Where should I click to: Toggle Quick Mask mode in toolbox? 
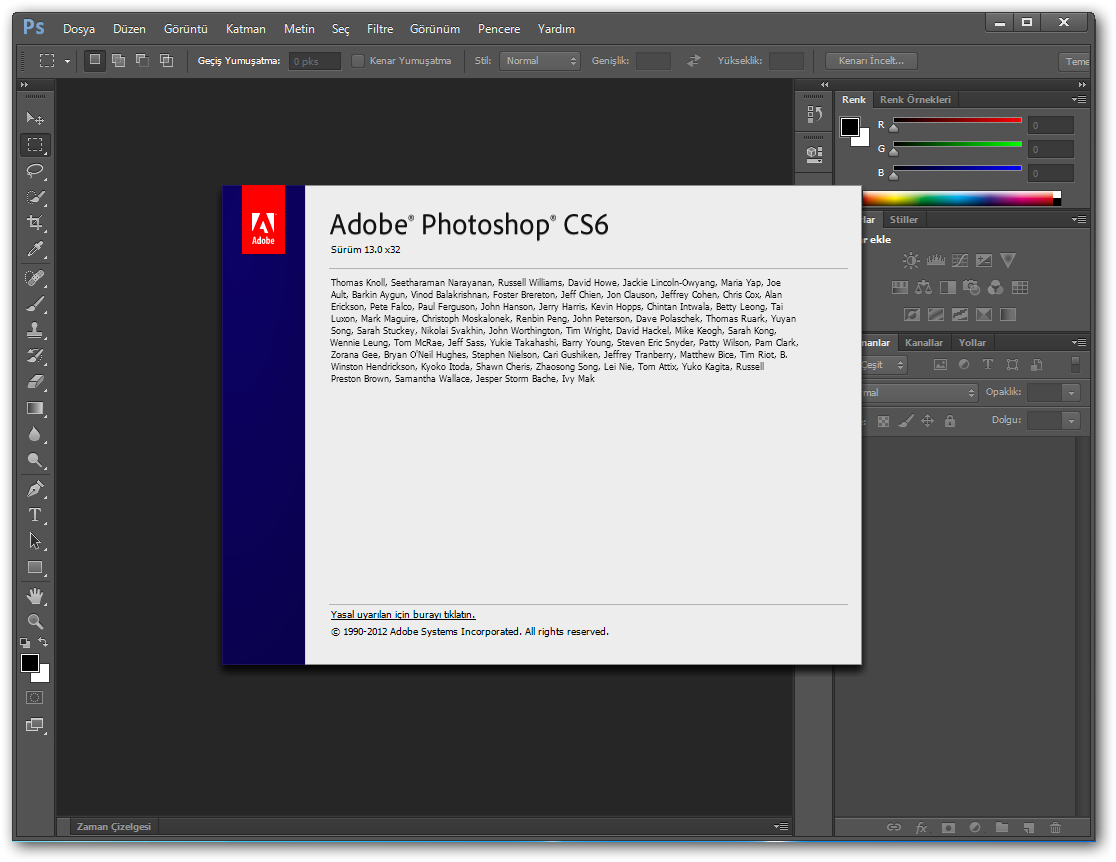point(35,698)
